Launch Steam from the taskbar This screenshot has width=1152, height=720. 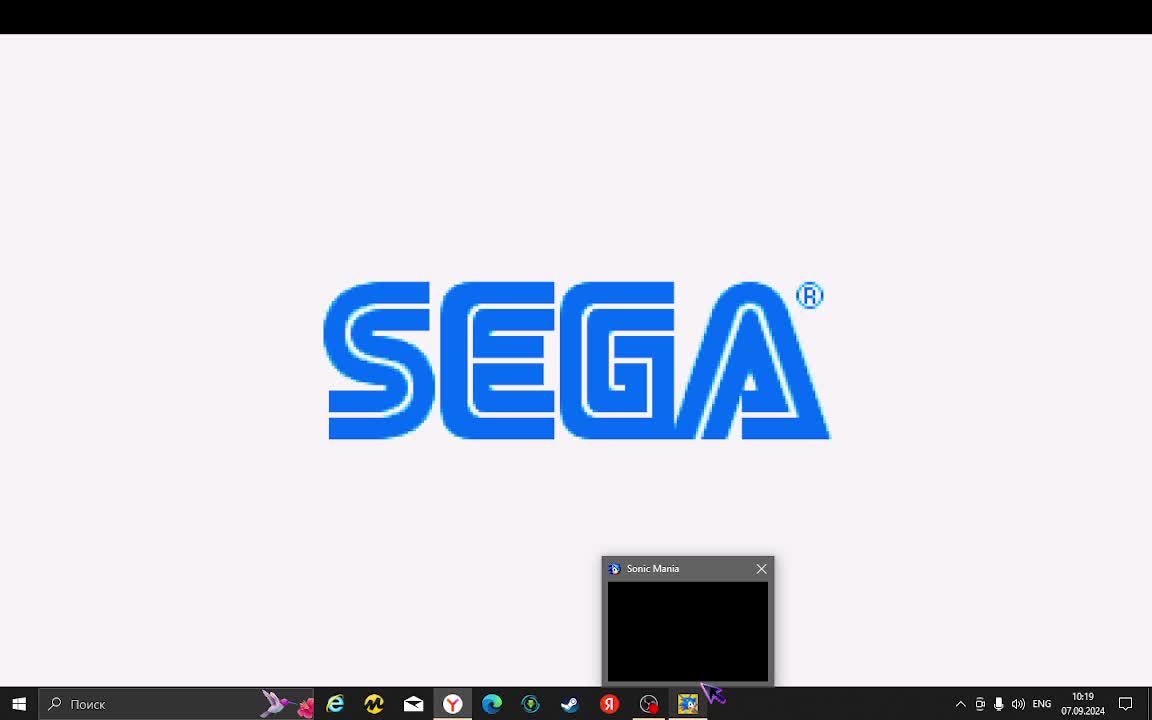tap(569, 704)
